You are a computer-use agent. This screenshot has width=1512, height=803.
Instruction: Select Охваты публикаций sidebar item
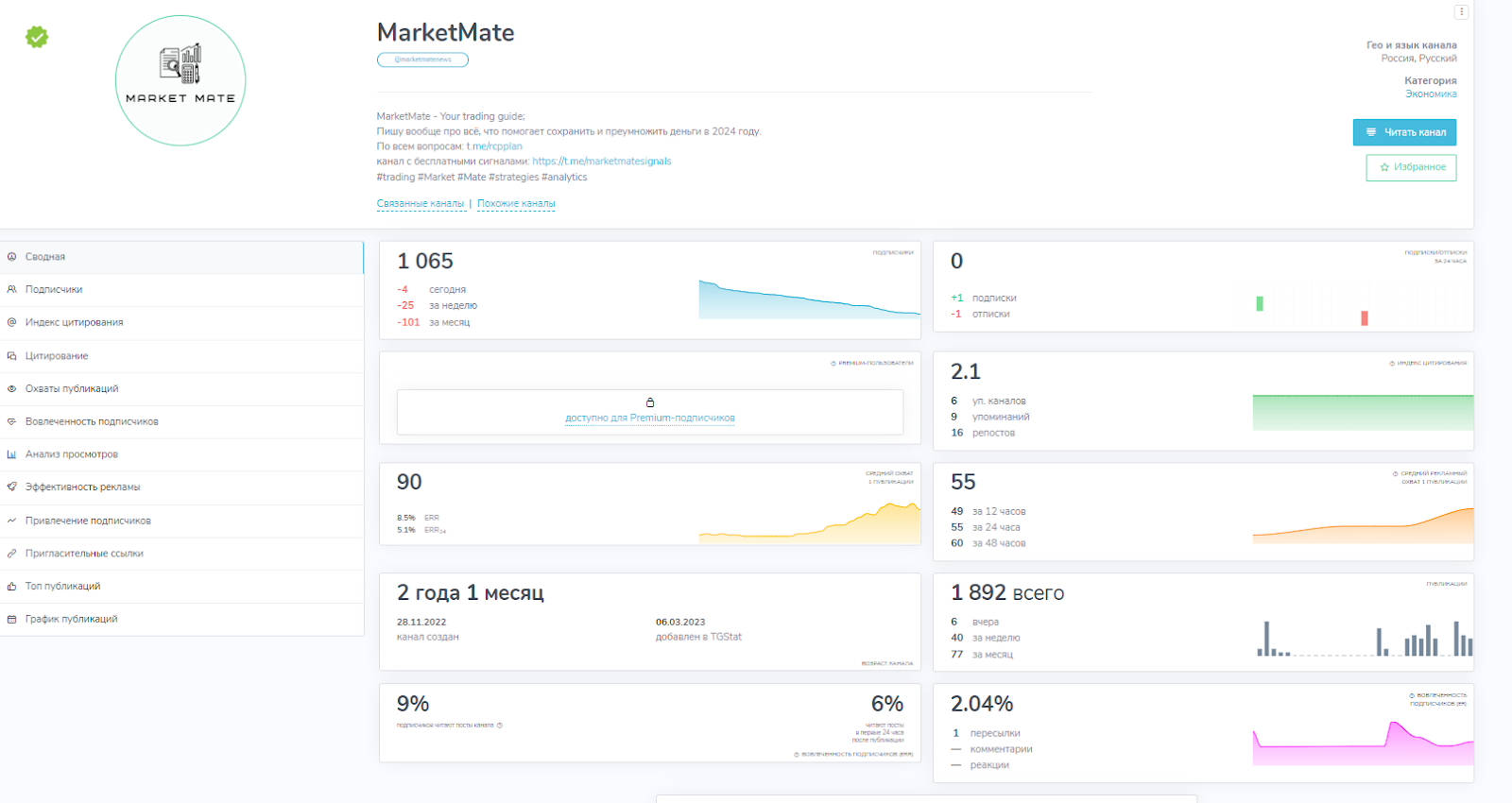coord(181,389)
